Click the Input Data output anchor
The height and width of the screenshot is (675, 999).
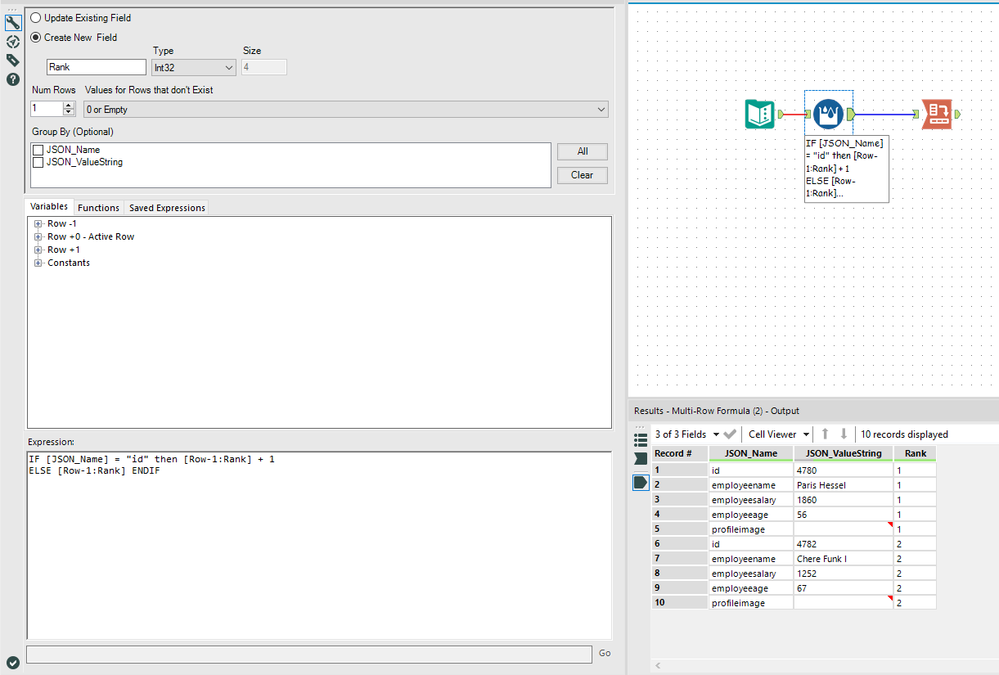click(x=780, y=115)
